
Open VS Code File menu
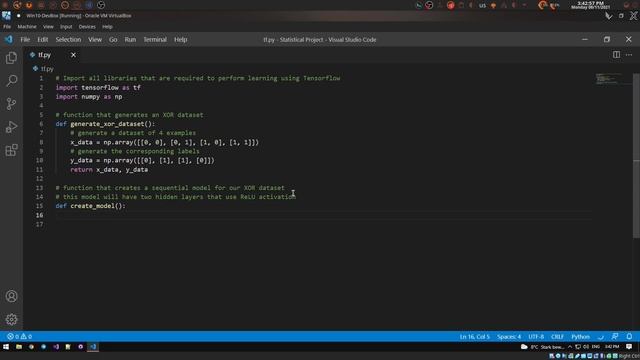(x=25, y=40)
